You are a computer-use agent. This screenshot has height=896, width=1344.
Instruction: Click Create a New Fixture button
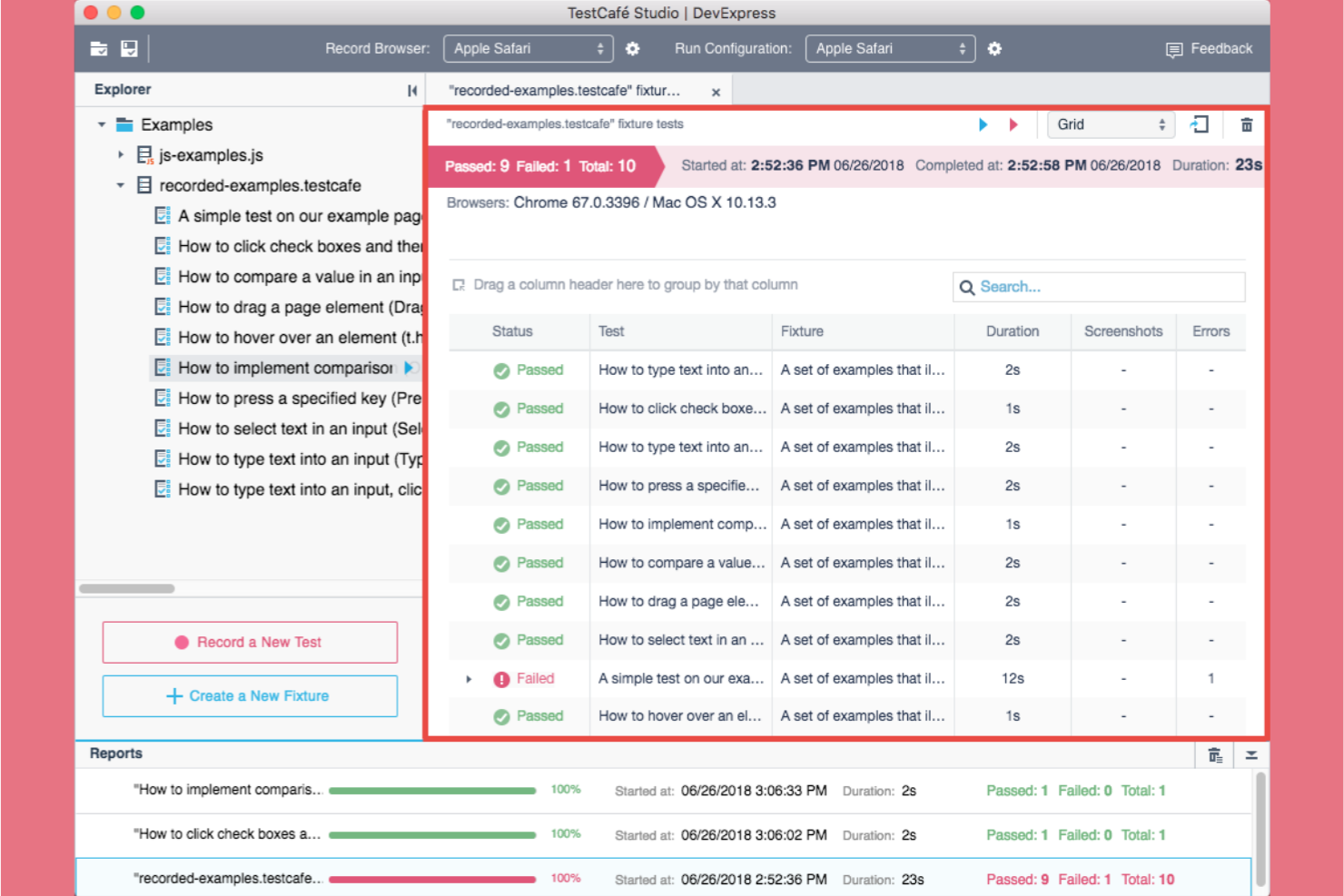click(250, 695)
